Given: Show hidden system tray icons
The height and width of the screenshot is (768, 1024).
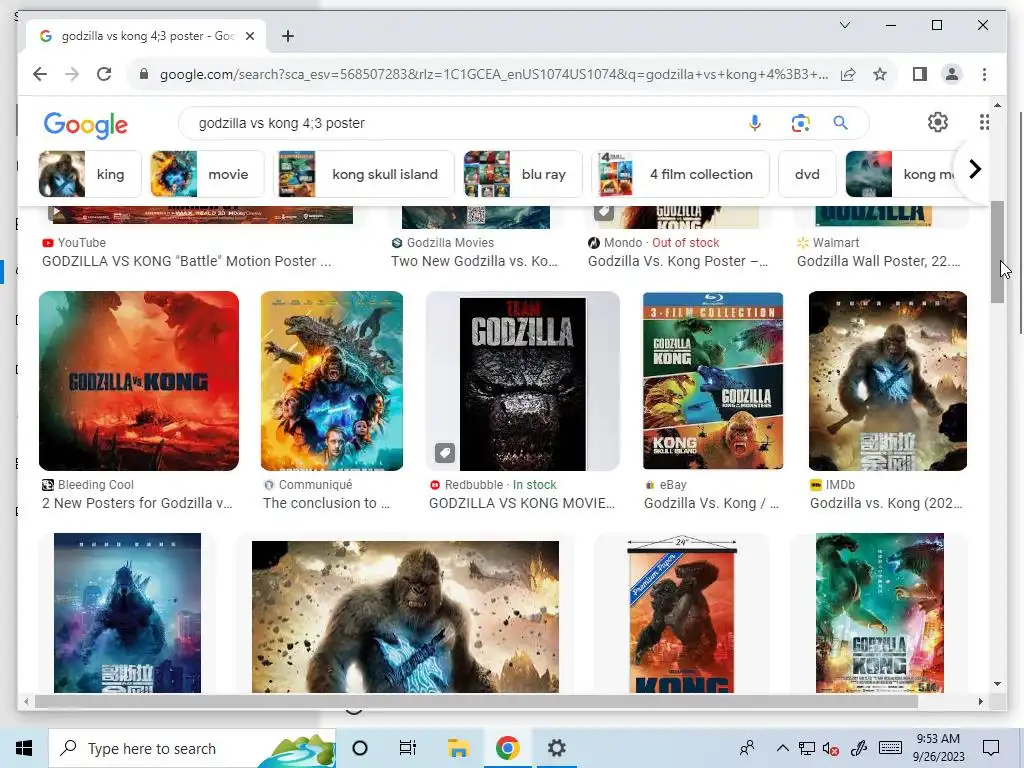Looking at the screenshot, I should coord(782,748).
